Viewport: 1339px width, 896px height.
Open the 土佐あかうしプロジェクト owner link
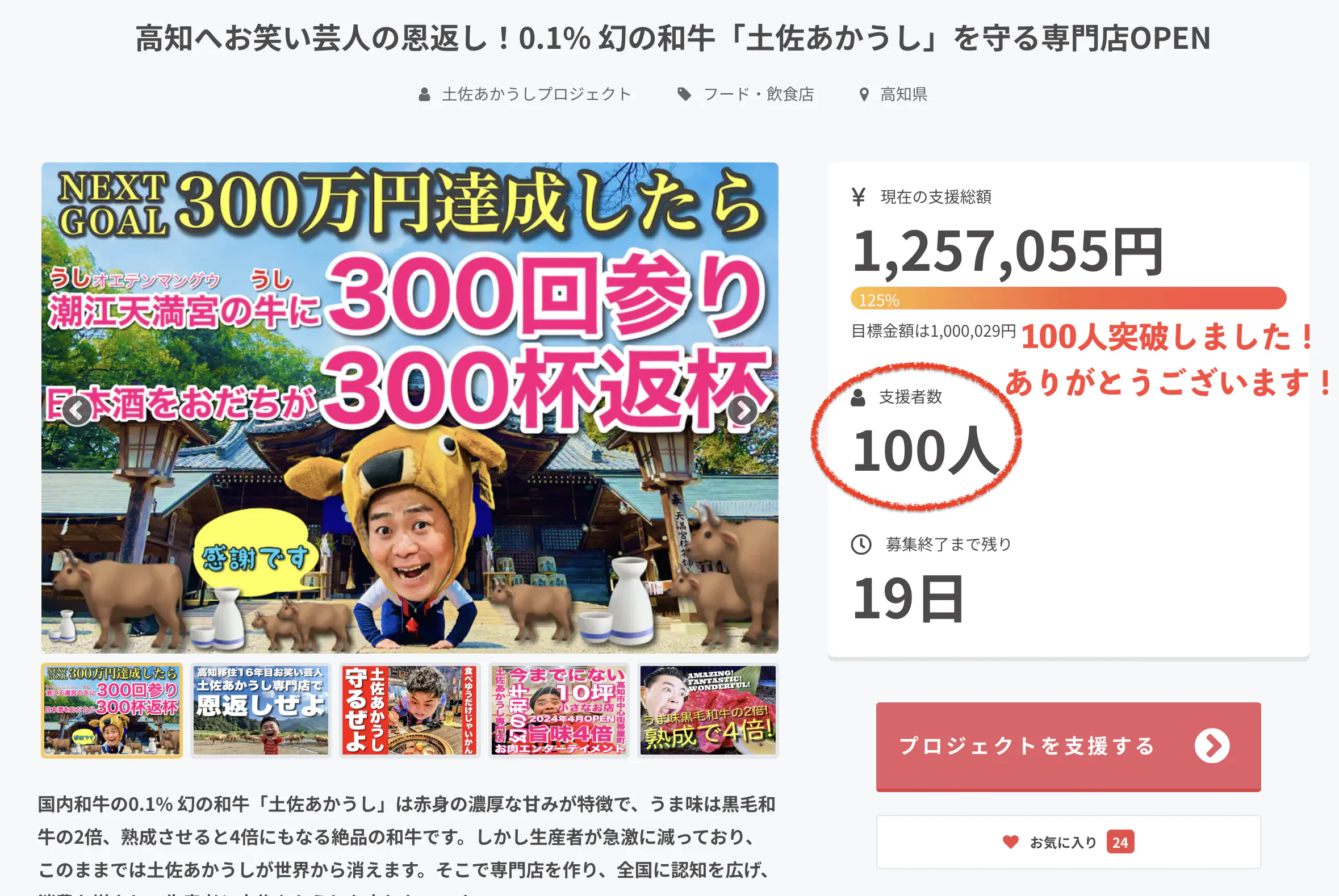[x=536, y=94]
